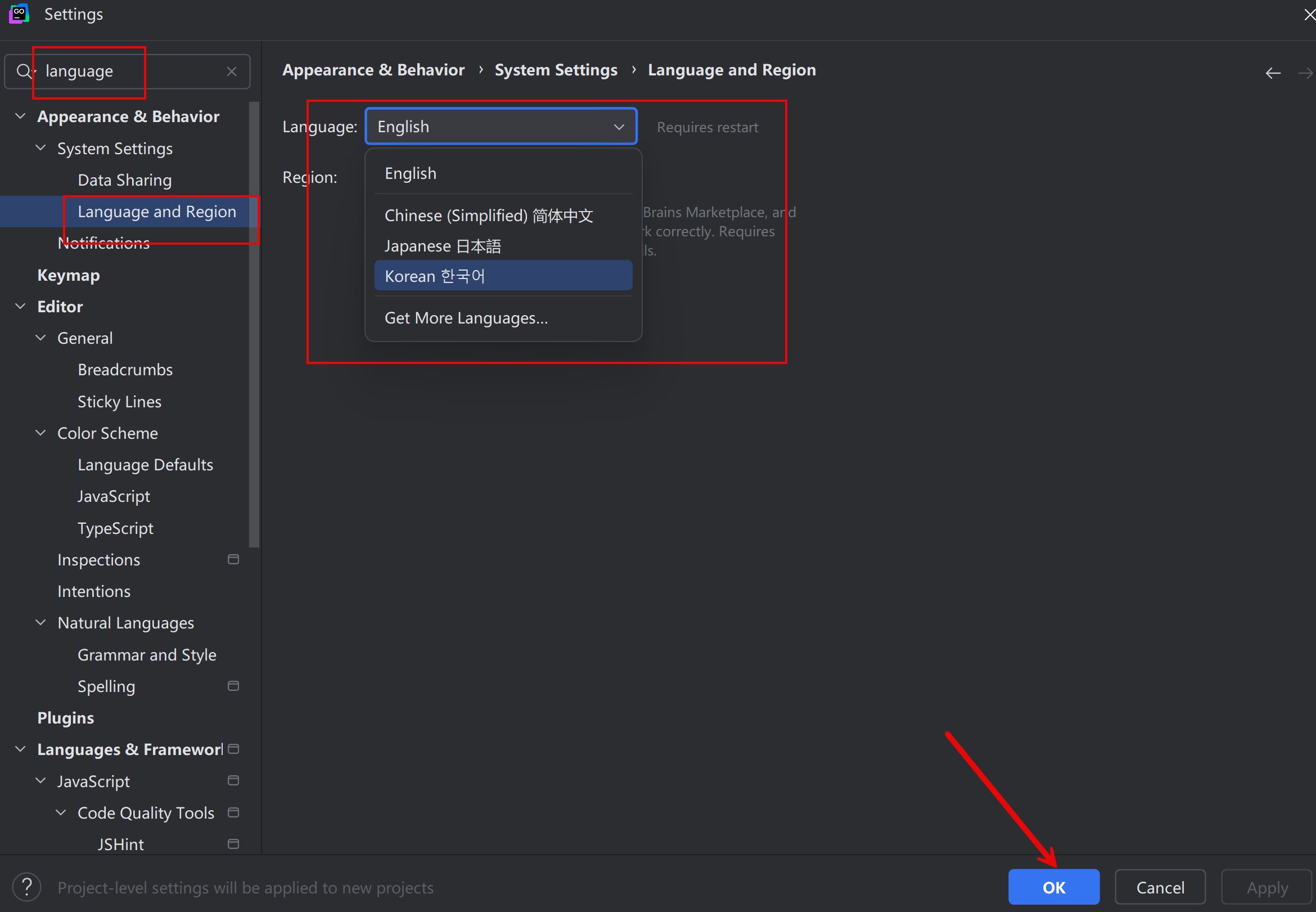
Task: Click Get More Languages option
Action: [x=466, y=318]
